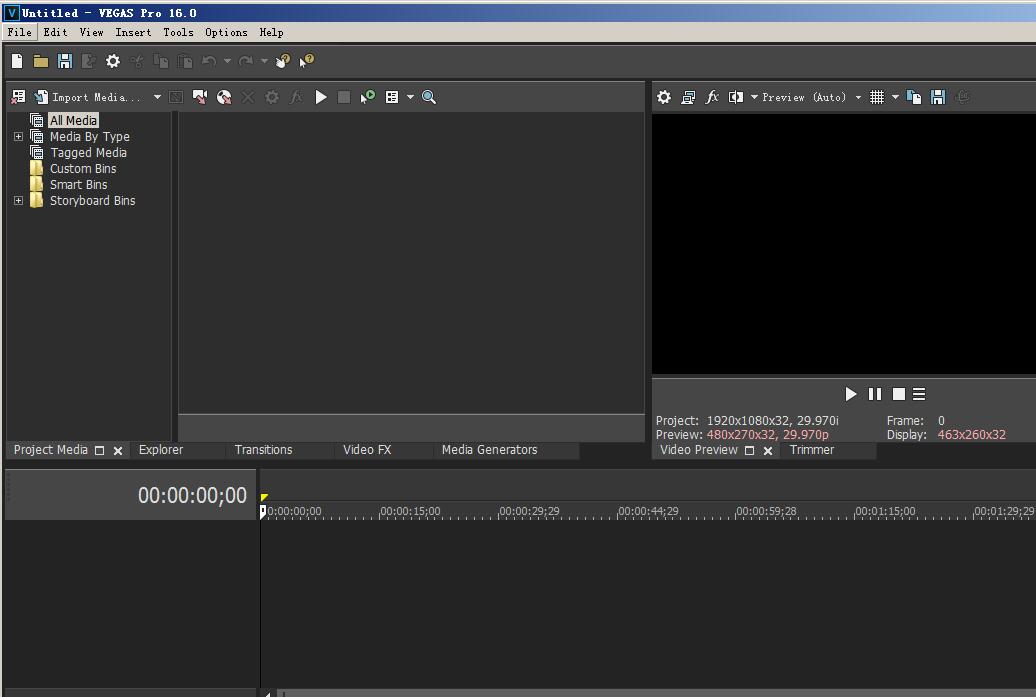
Task: Activate the What's This Help cursor icon
Action: pos(307,61)
